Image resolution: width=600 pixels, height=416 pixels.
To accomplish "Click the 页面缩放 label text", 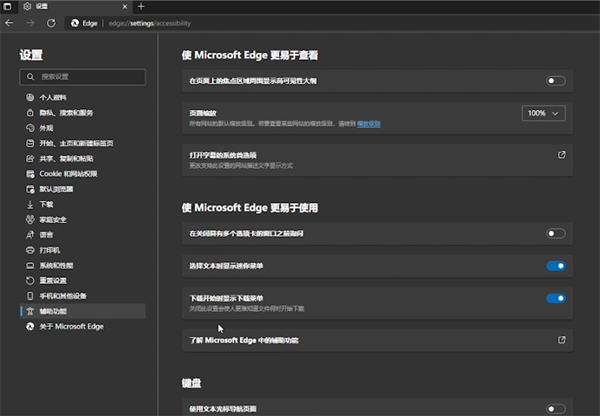I will 203,113.
